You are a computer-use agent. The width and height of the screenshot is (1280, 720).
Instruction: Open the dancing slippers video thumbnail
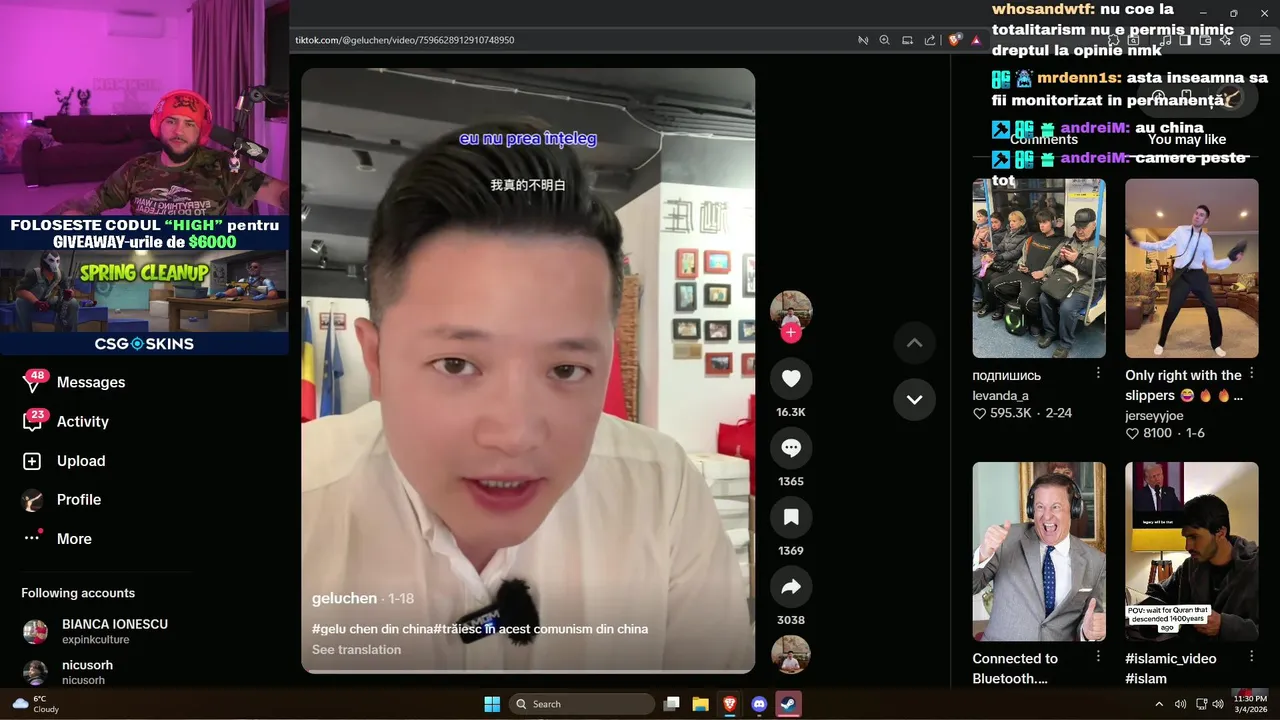[x=1192, y=268]
